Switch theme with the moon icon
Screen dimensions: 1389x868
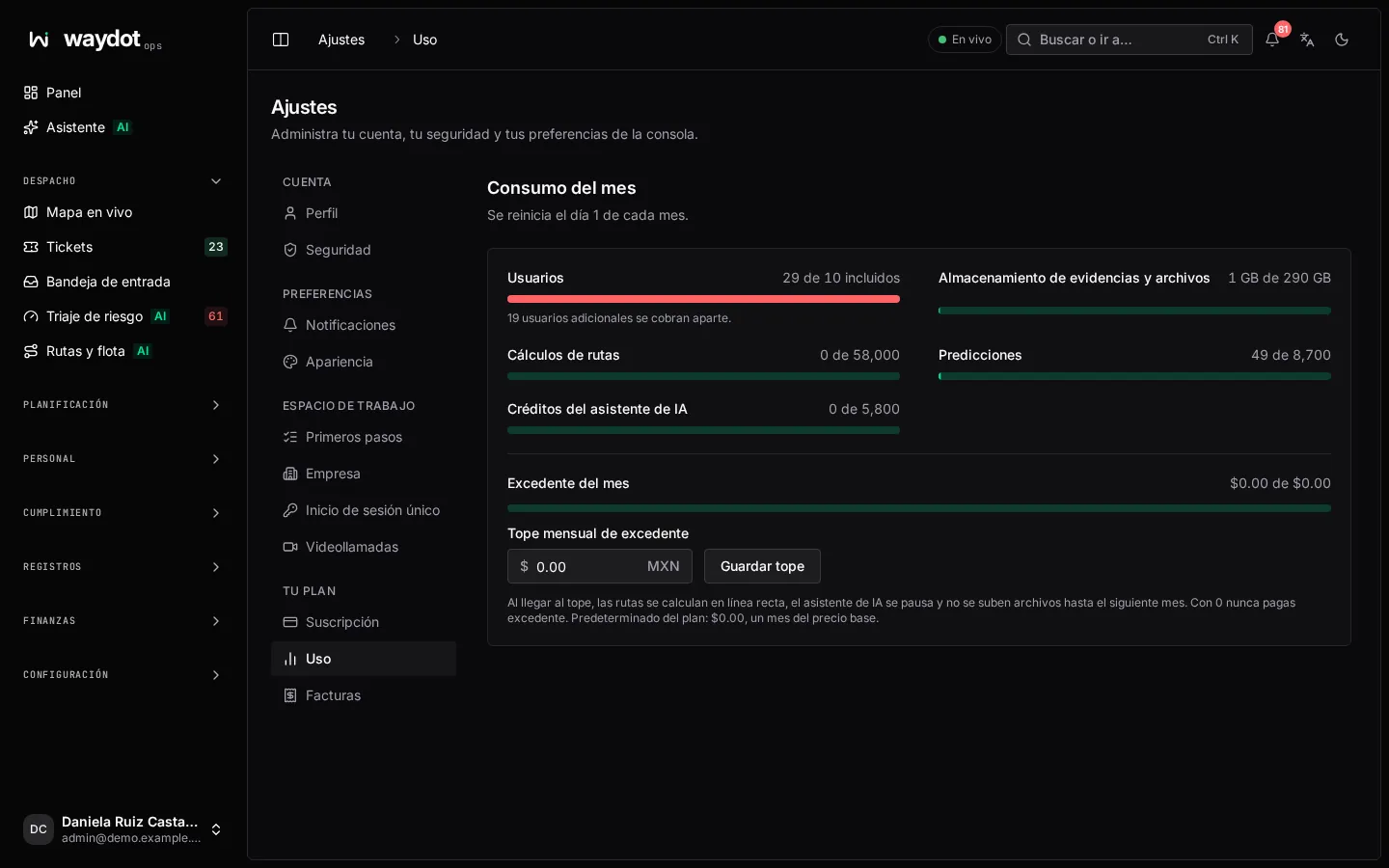pos(1342,40)
